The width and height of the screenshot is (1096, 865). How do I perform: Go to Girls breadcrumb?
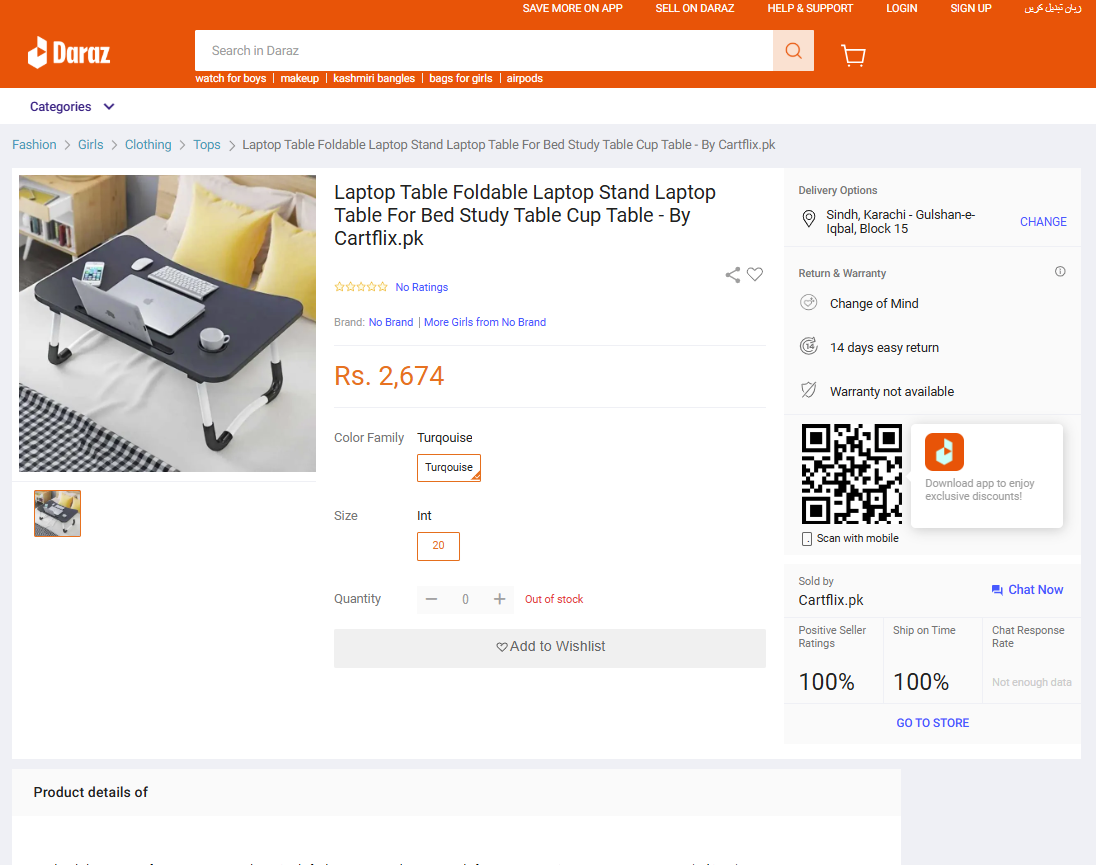point(90,145)
